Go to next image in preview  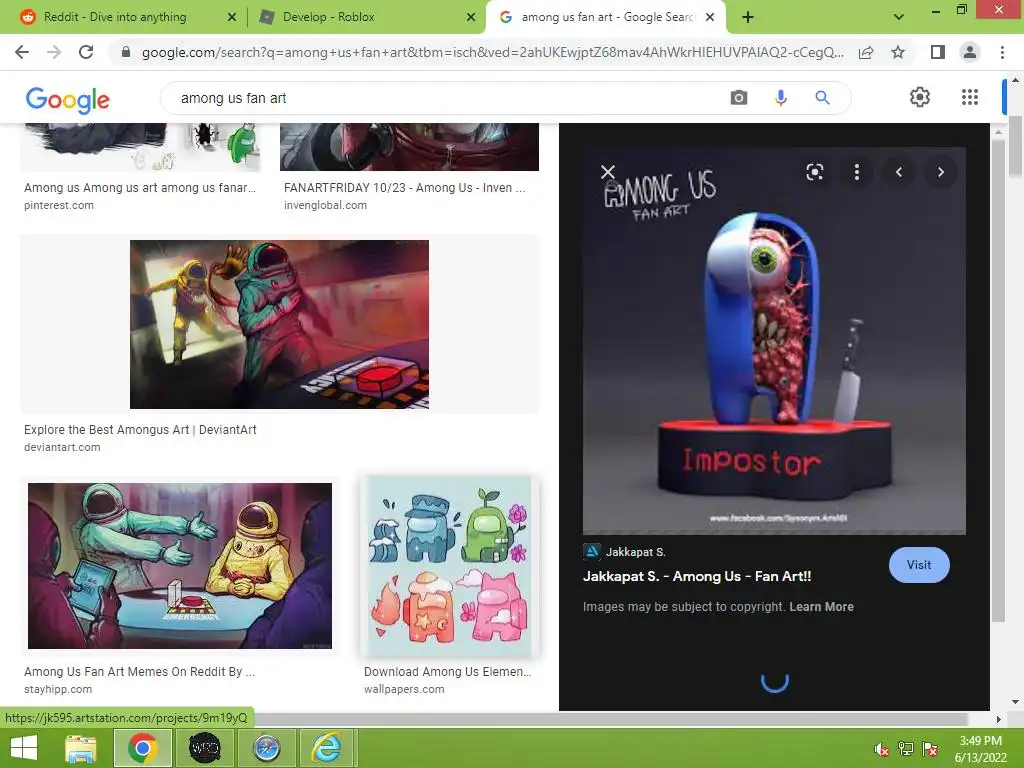tap(940, 172)
